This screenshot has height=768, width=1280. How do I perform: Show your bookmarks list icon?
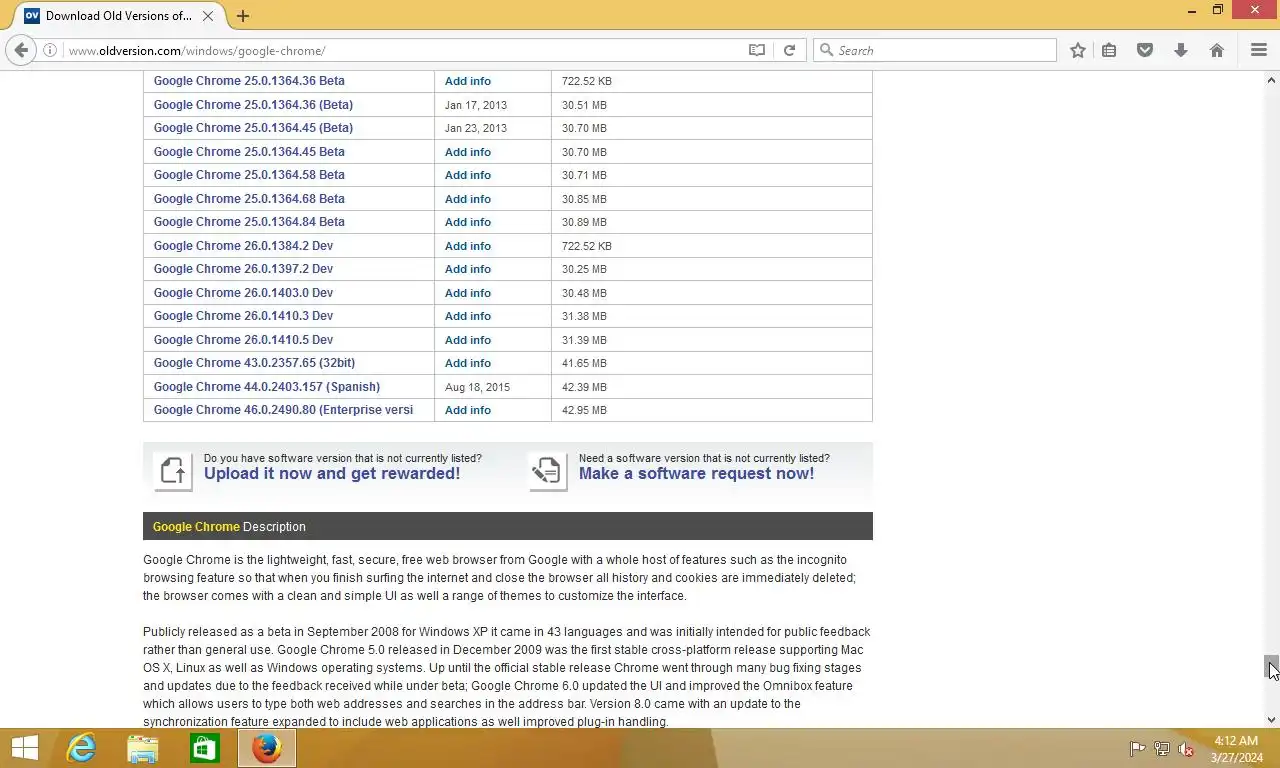[1109, 50]
